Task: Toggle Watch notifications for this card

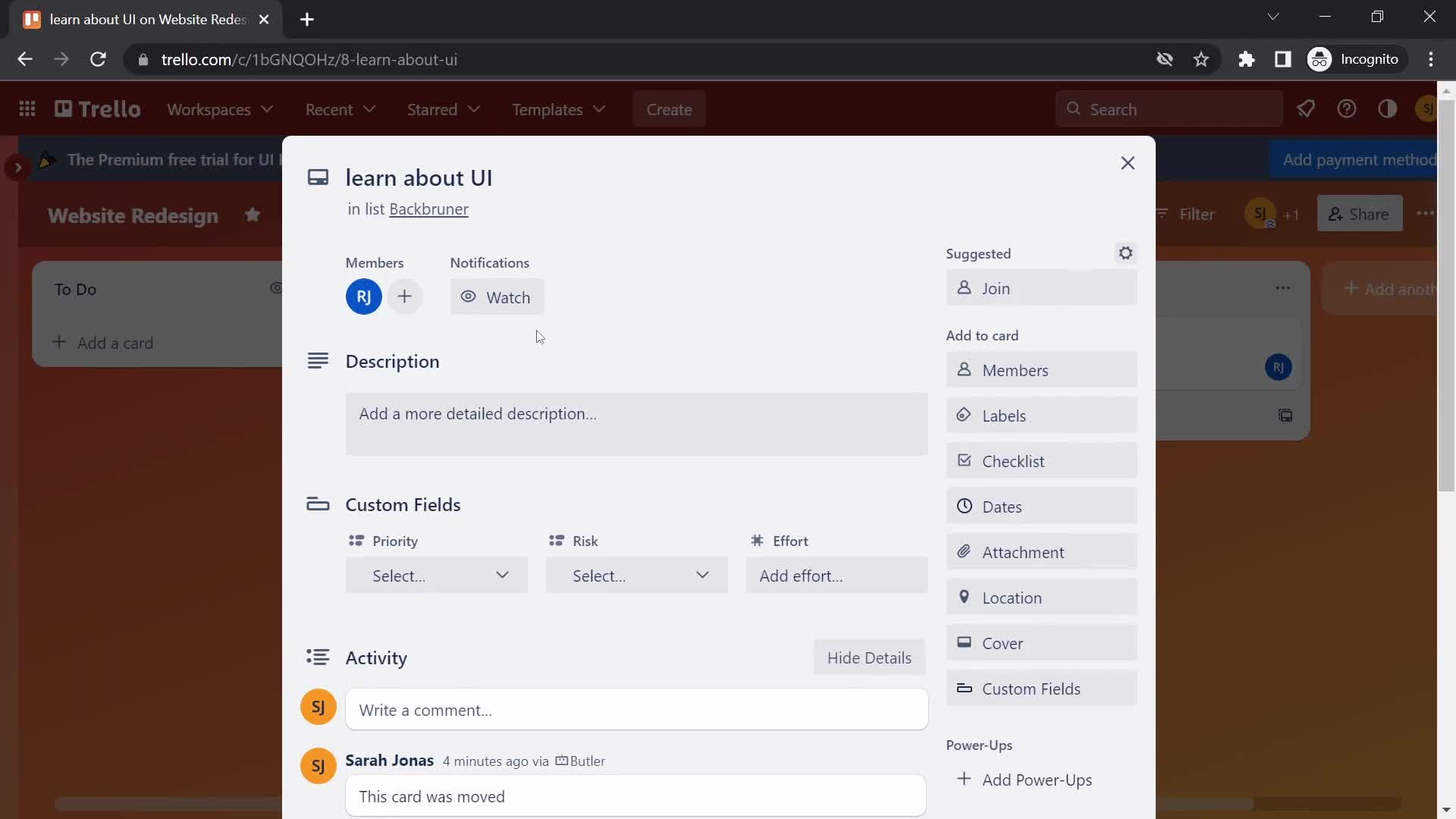Action: [x=497, y=296]
